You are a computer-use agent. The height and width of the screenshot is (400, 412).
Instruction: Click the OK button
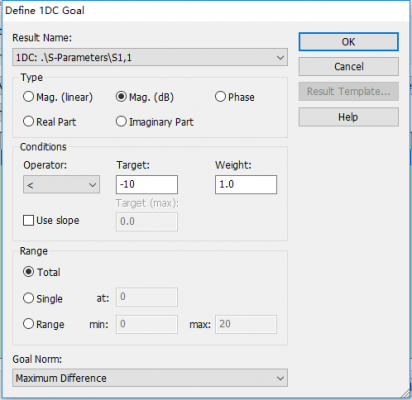348,42
